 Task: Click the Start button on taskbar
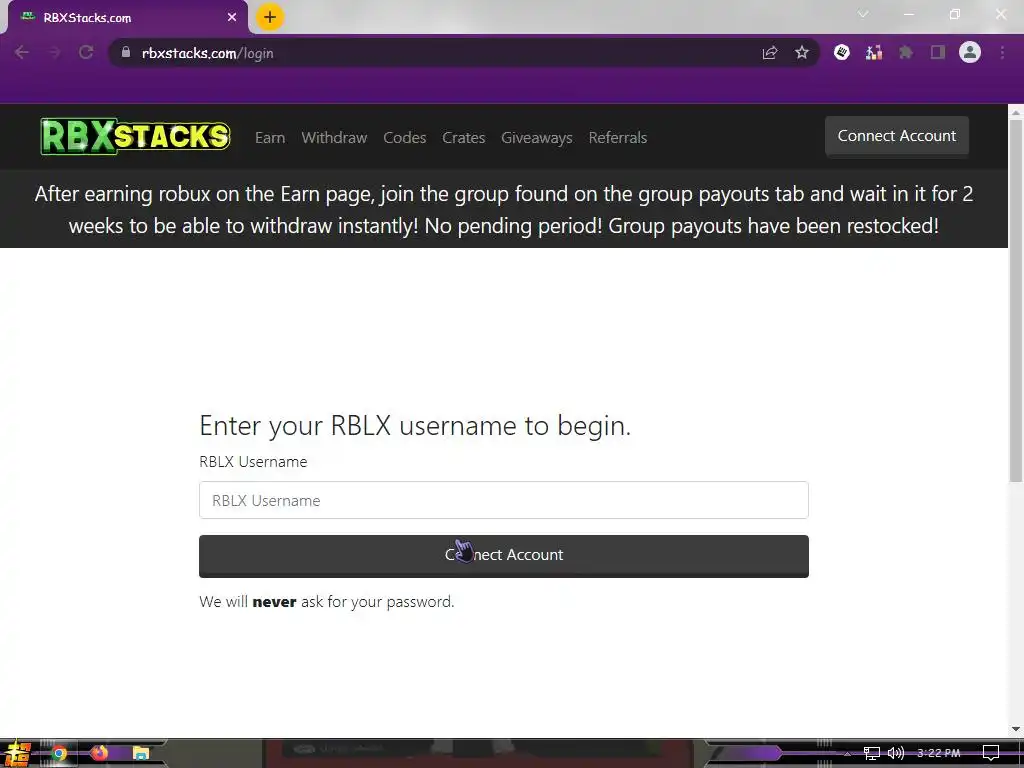click(x=16, y=753)
